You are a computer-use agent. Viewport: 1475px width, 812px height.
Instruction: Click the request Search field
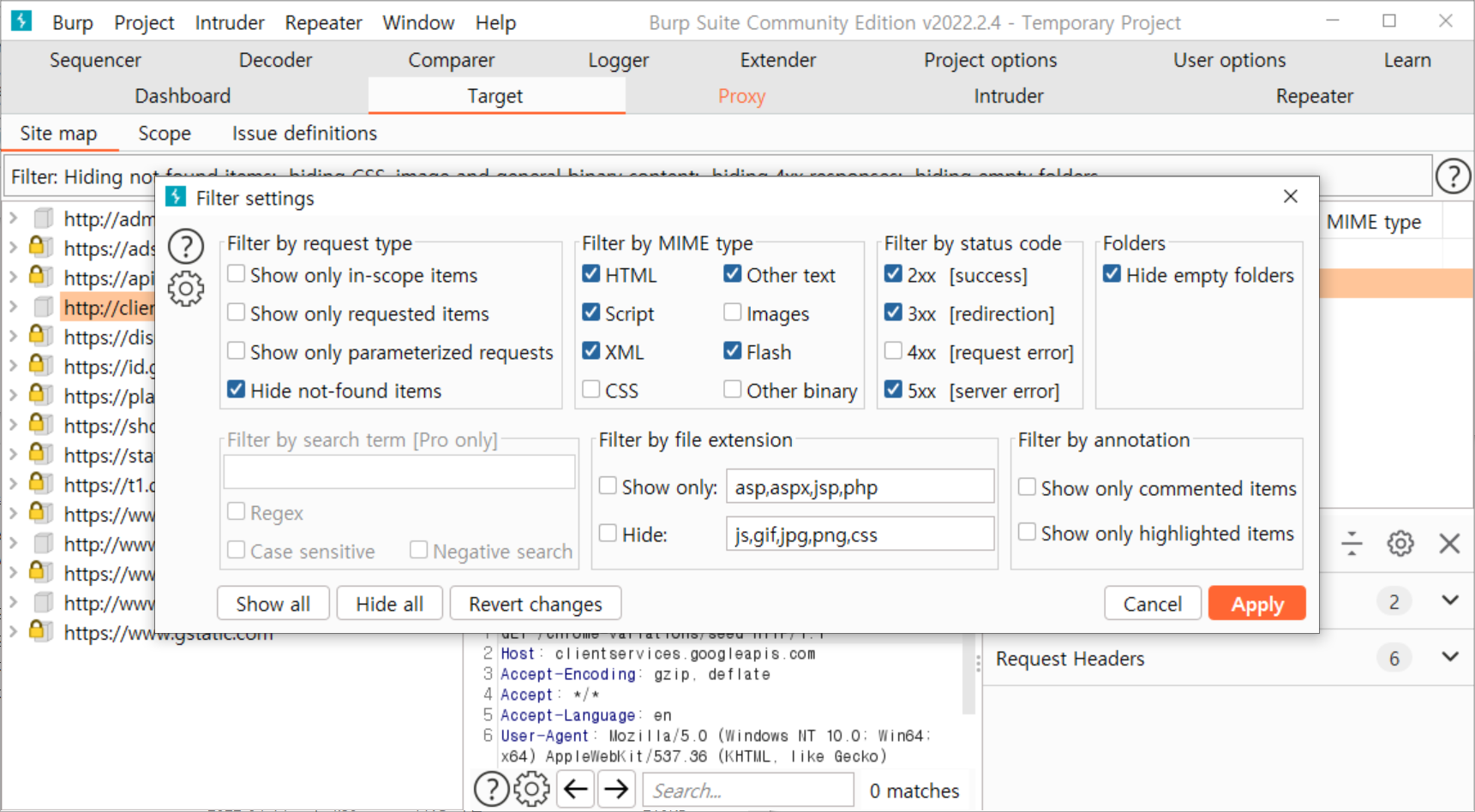pos(748,790)
